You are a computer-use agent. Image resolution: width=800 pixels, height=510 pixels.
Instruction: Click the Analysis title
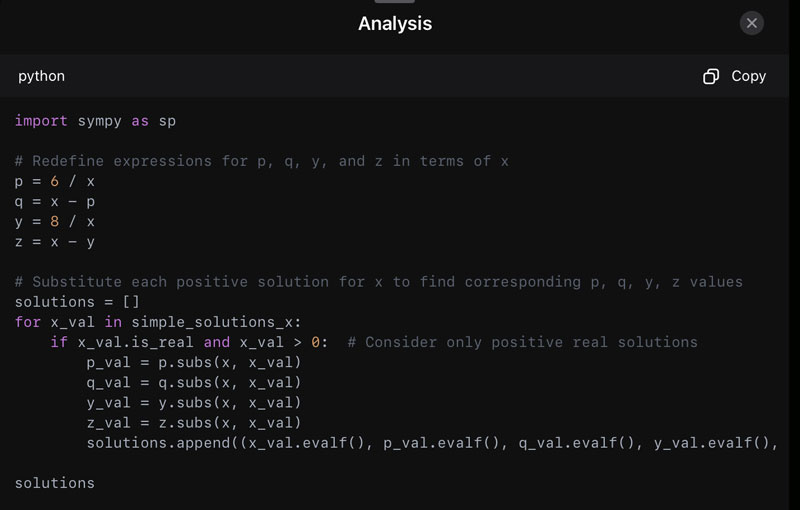[x=395, y=23]
